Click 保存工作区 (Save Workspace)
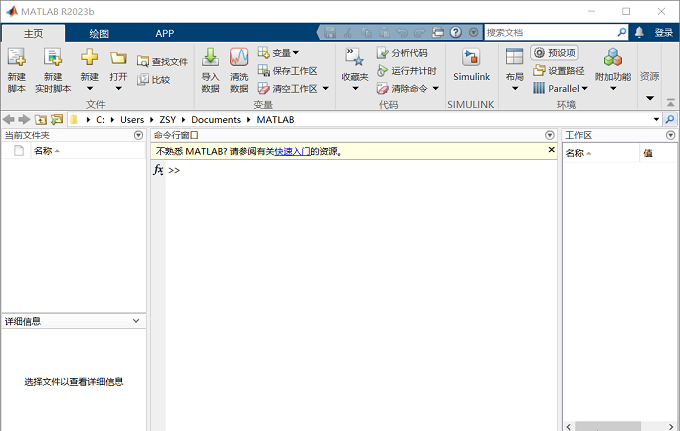The height and width of the screenshot is (431, 680). pos(287,71)
